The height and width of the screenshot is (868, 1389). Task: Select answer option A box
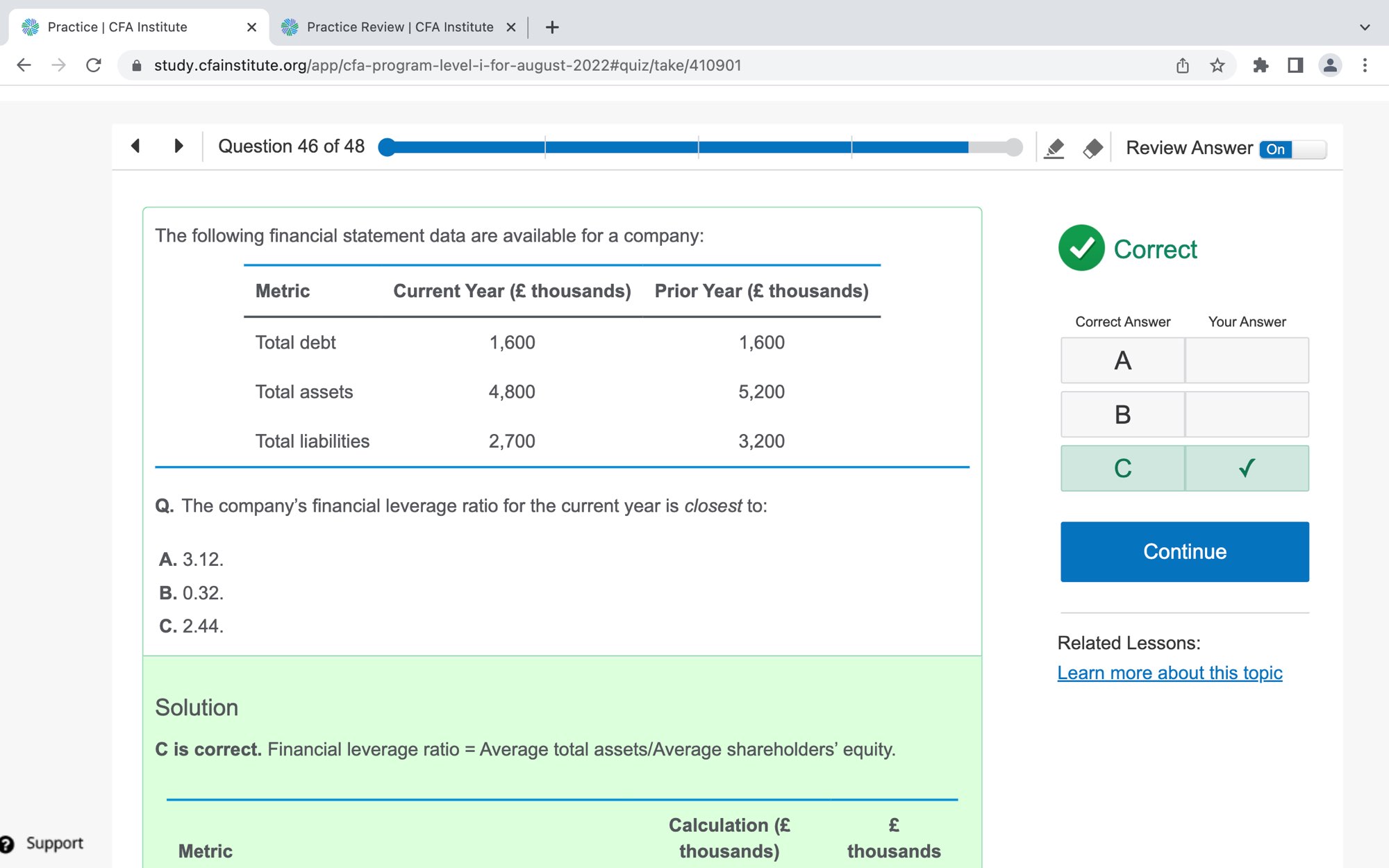pyautogui.click(x=1122, y=360)
